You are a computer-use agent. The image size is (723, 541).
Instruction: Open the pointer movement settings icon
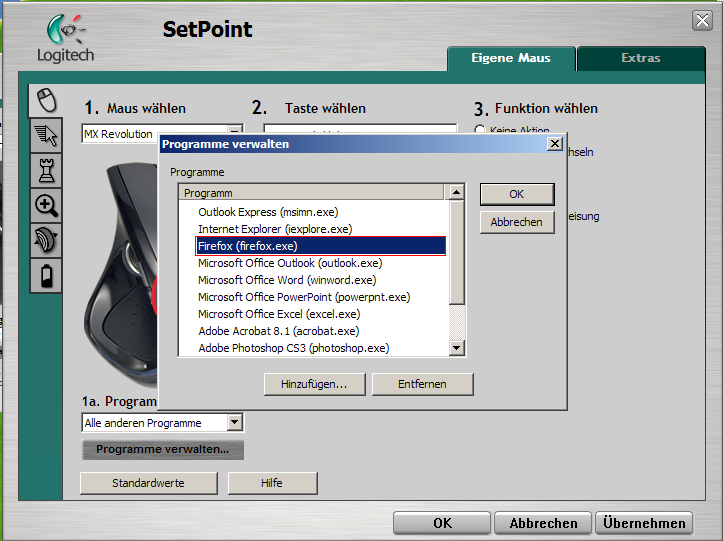46,135
